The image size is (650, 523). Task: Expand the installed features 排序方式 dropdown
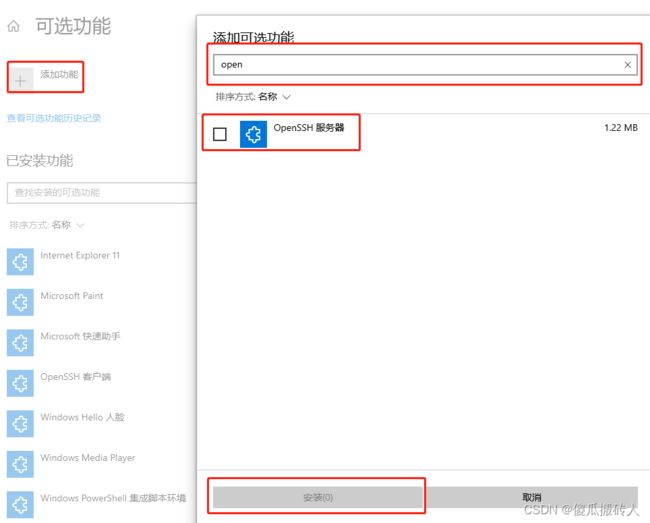46,225
